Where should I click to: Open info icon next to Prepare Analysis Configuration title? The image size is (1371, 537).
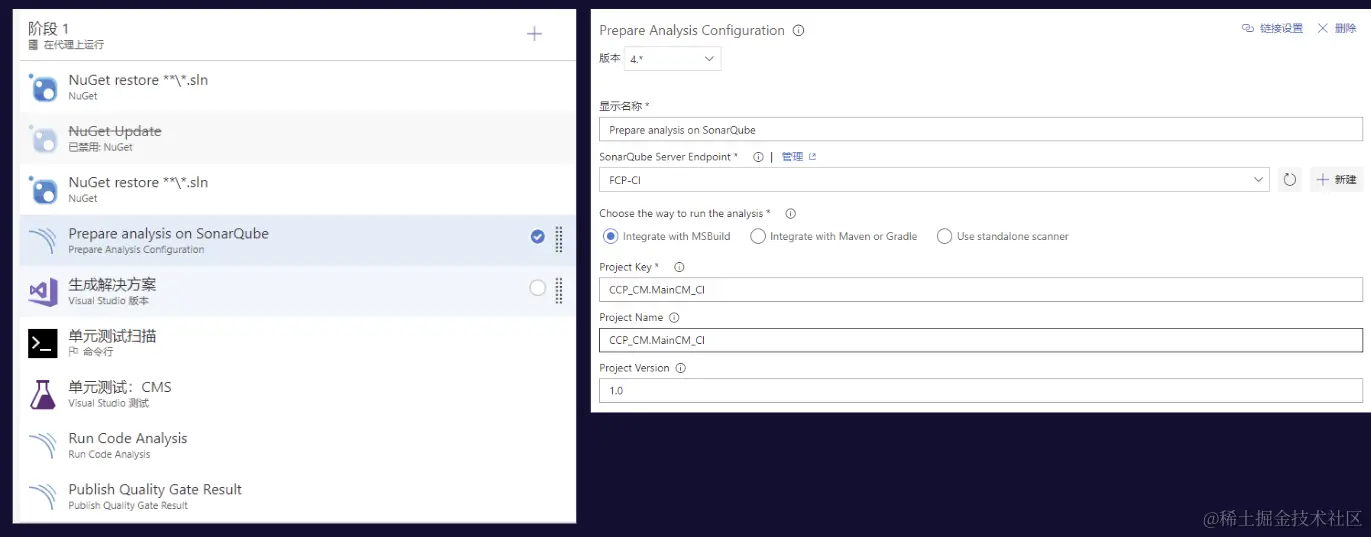point(798,30)
